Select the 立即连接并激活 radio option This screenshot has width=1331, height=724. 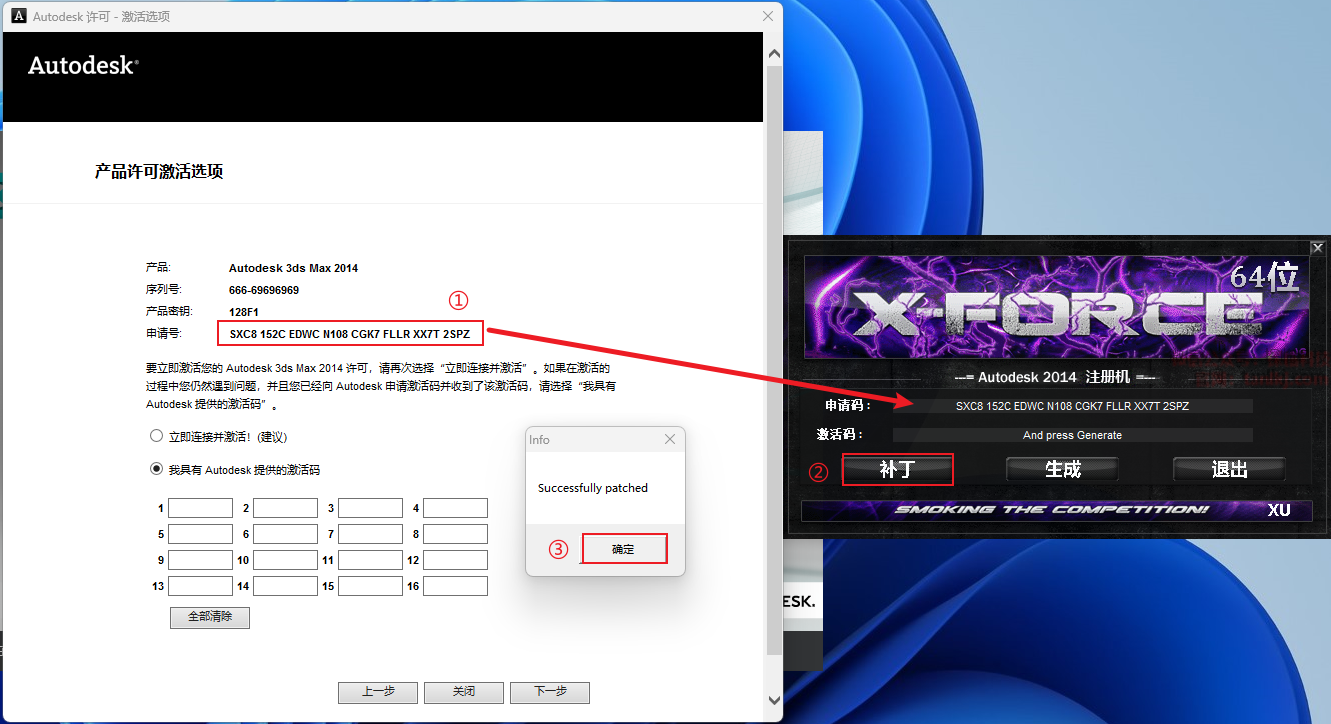(x=156, y=436)
